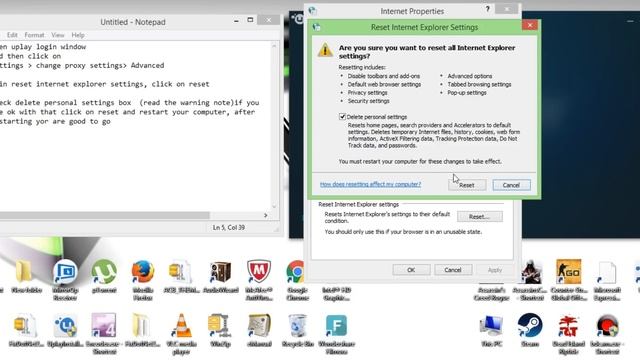This screenshot has height=360, width=640.
Task: Select the purple number 4 shortcut icon
Action: point(104,333)
